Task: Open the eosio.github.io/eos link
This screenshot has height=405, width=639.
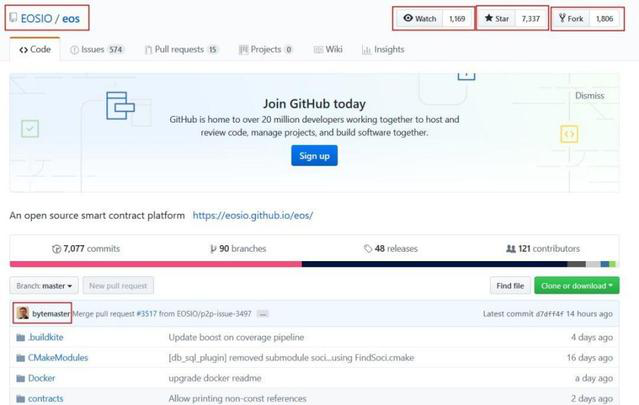Action: tap(253, 216)
